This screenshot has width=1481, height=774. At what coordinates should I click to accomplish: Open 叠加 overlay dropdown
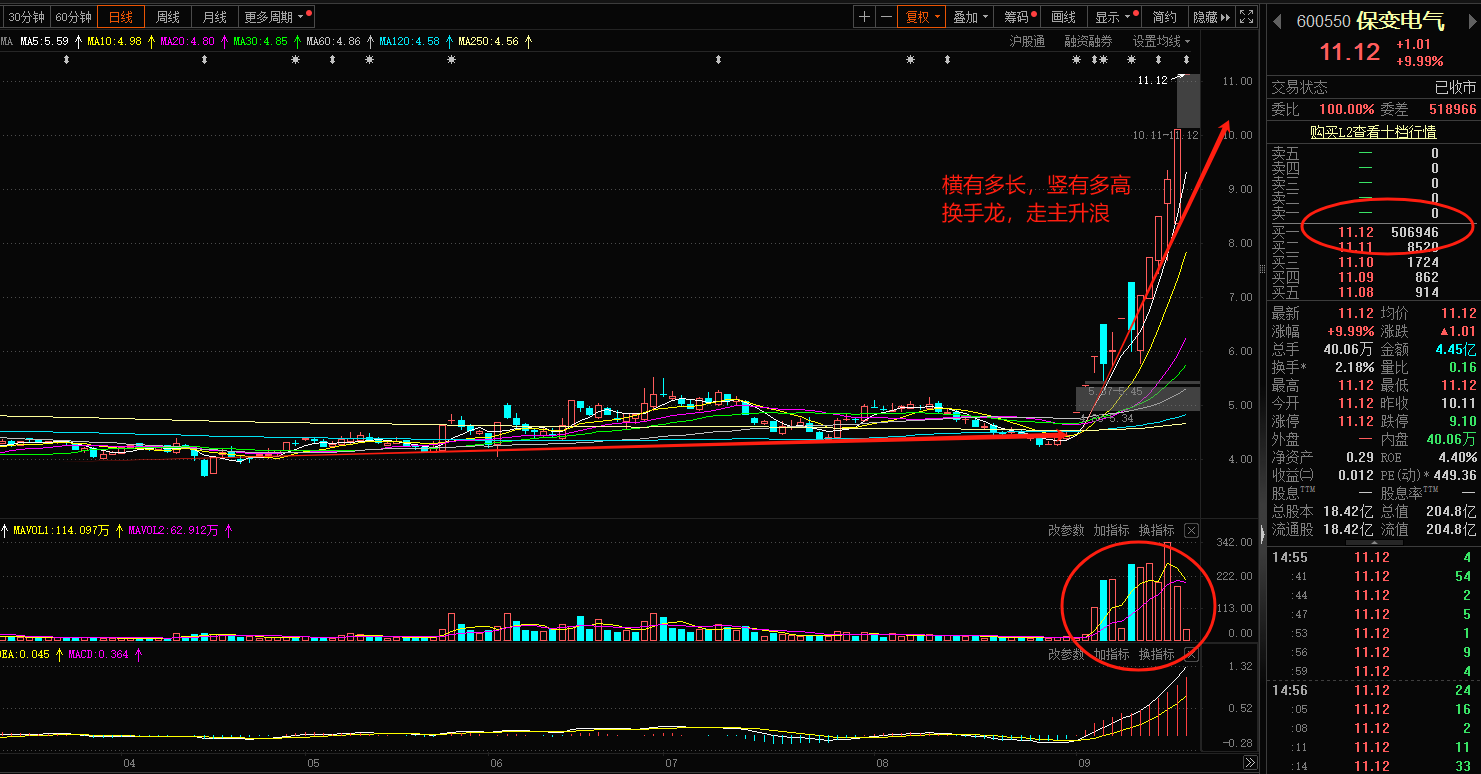click(970, 17)
